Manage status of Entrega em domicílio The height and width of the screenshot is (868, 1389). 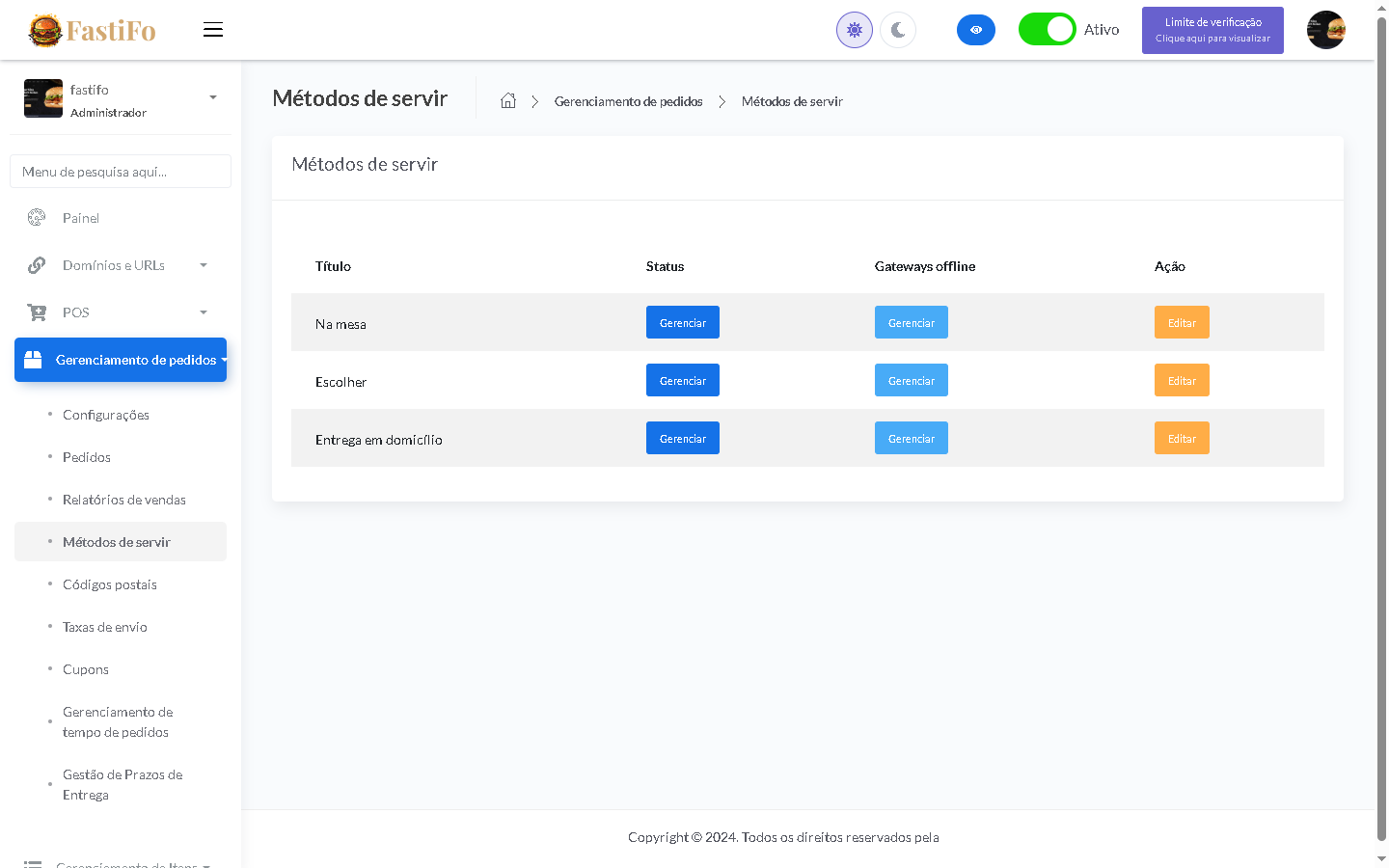pyautogui.click(x=683, y=439)
